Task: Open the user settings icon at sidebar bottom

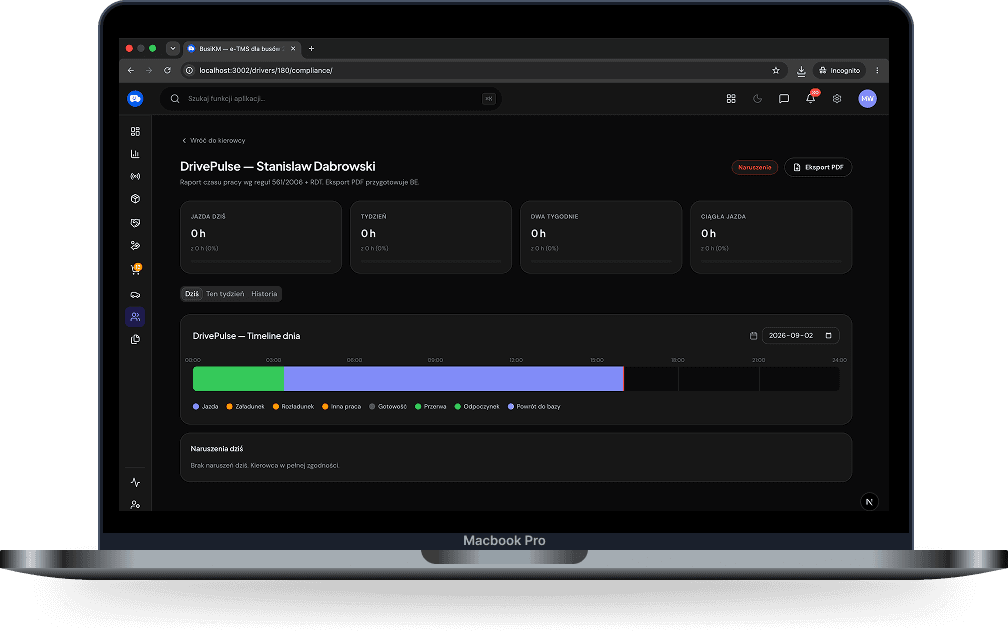Action: pos(135,505)
